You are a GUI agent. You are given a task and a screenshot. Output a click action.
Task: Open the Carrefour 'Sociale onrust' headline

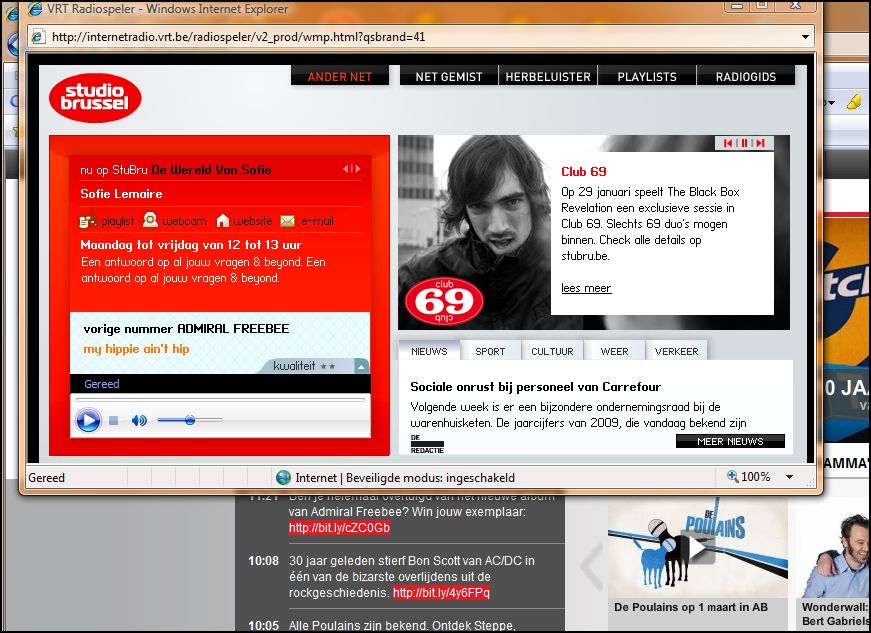coord(535,386)
